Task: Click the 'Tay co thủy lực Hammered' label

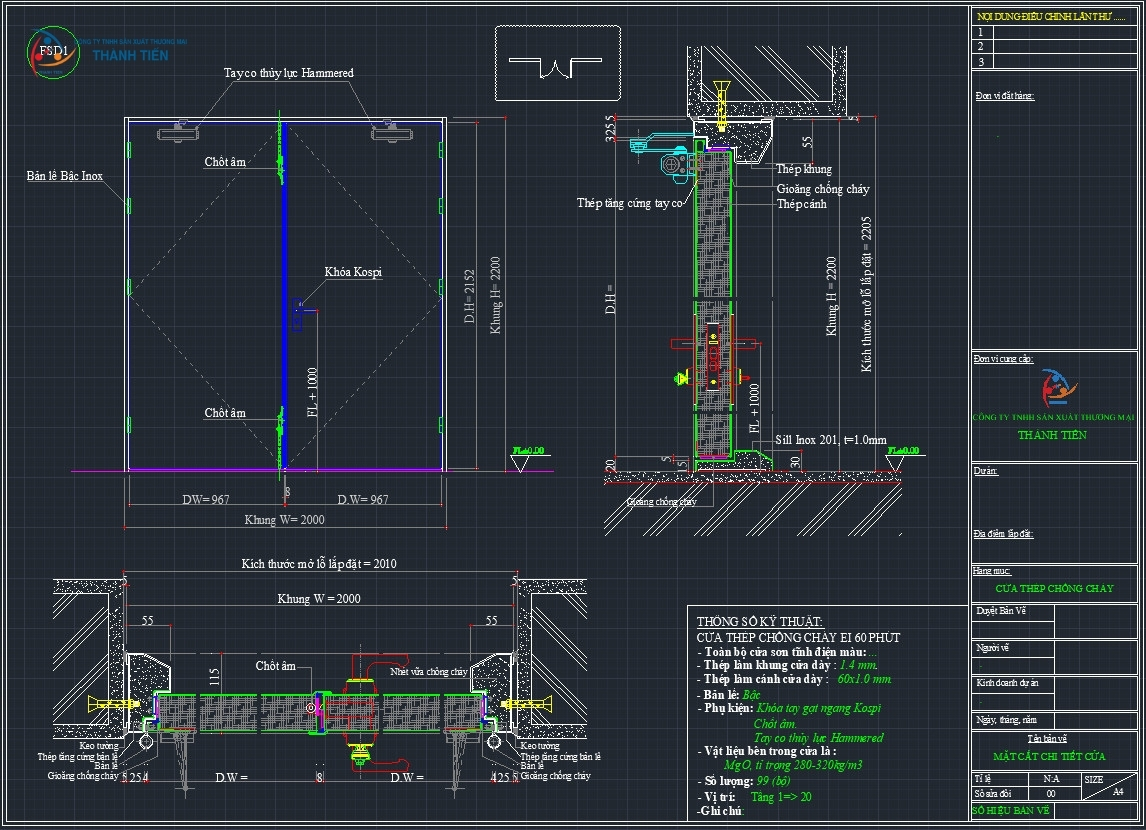Action: click(x=288, y=73)
